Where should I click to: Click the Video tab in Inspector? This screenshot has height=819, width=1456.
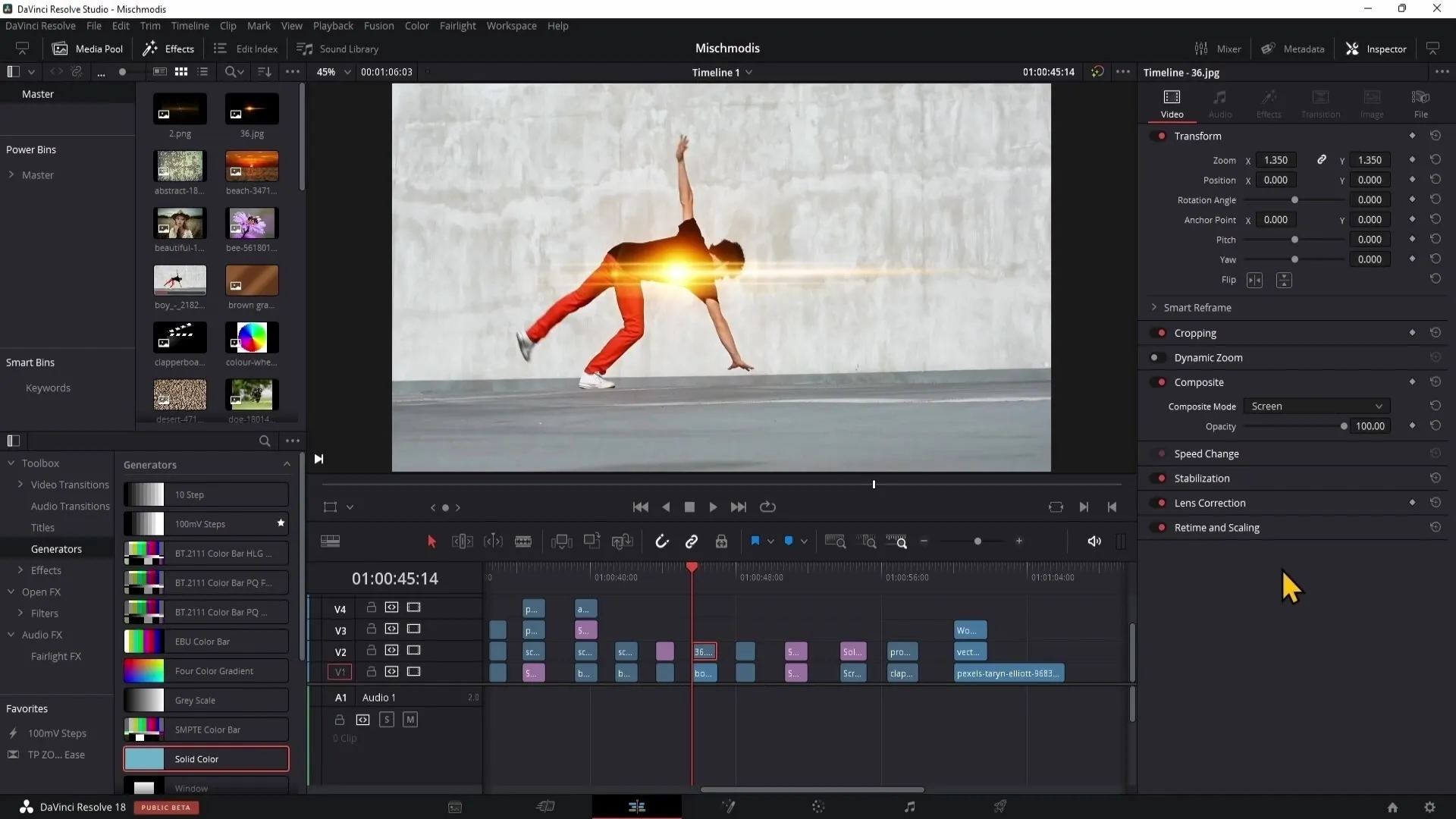[x=1172, y=103]
